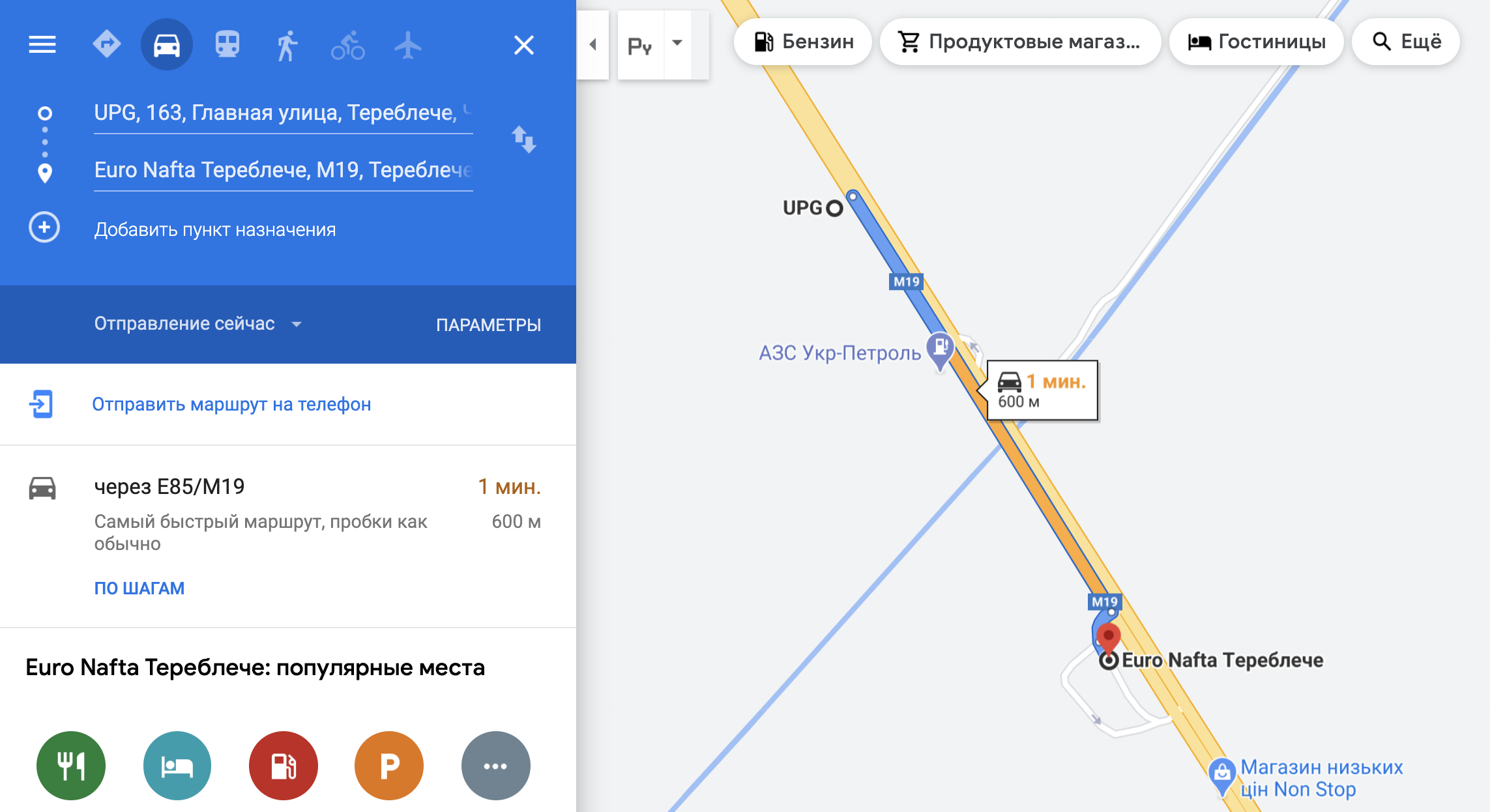Viewport: 1490px width, 812px height.
Task: Filter map by Бензин chip
Action: pyautogui.click(x=803, y=42)
